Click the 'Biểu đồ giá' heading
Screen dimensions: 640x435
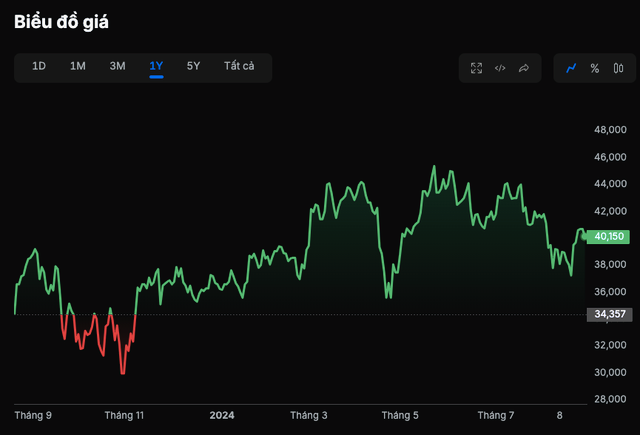pos(61,21)
